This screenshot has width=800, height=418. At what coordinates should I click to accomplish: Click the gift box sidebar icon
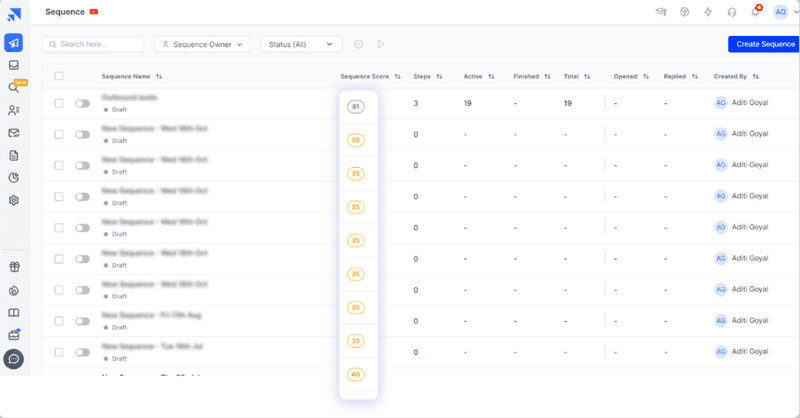point(14,267)
